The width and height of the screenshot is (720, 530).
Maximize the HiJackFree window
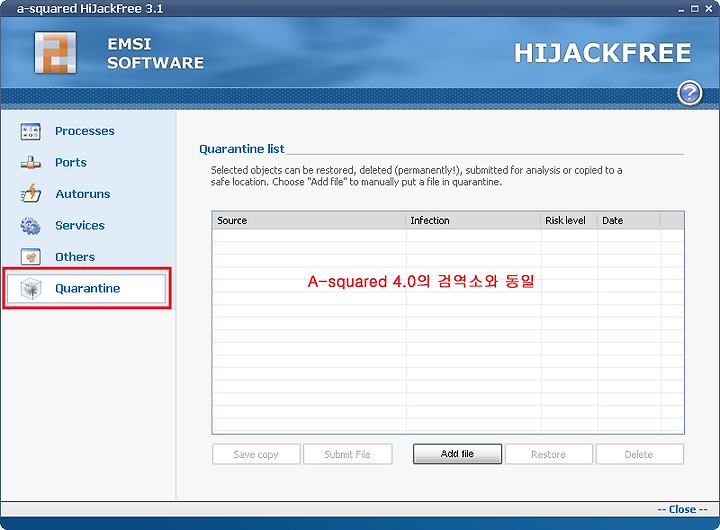(695, 9)
